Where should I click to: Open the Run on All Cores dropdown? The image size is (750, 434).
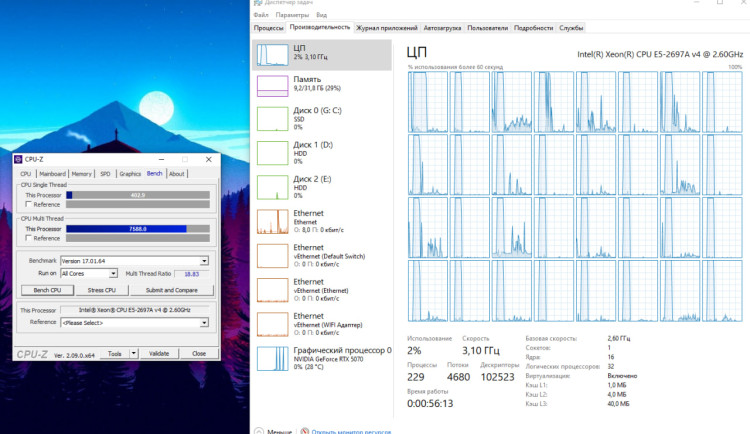coord(114,273)
